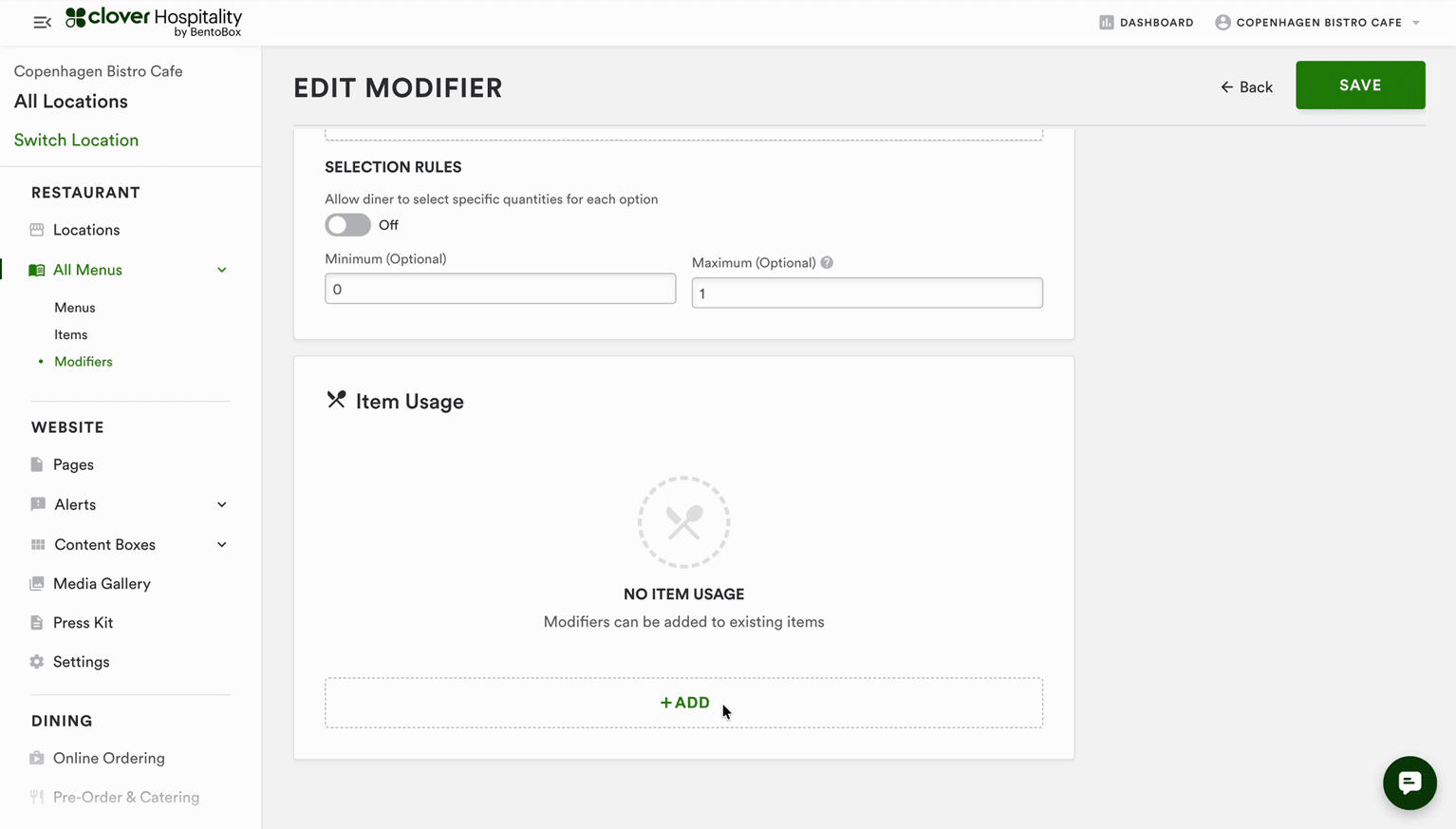Click the Clover Hospitality logo

pyautogui.click(x=154, y=22)
